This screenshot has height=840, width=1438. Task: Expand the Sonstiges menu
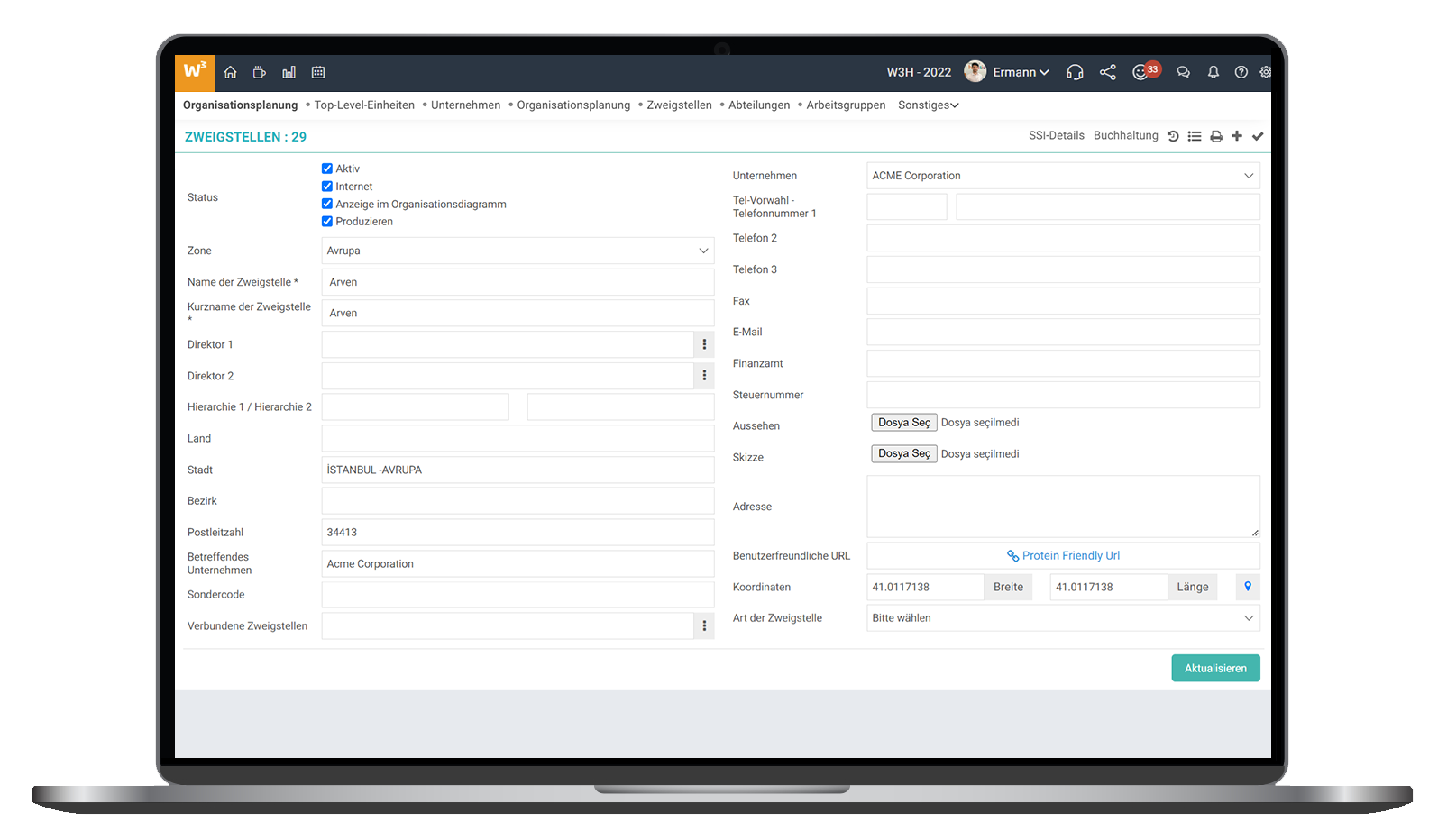click(928, 105)
